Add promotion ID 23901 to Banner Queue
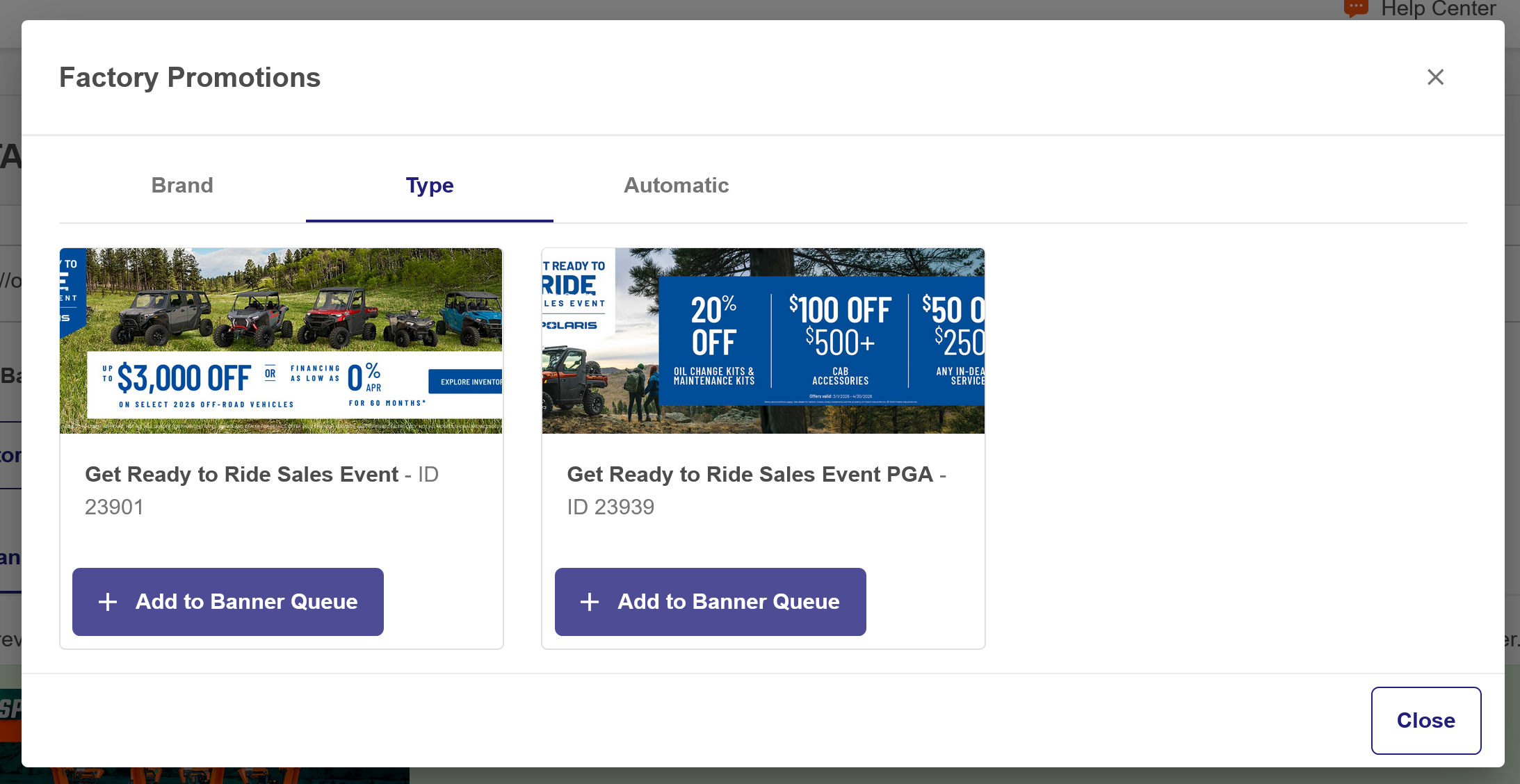 click(228, 602)
